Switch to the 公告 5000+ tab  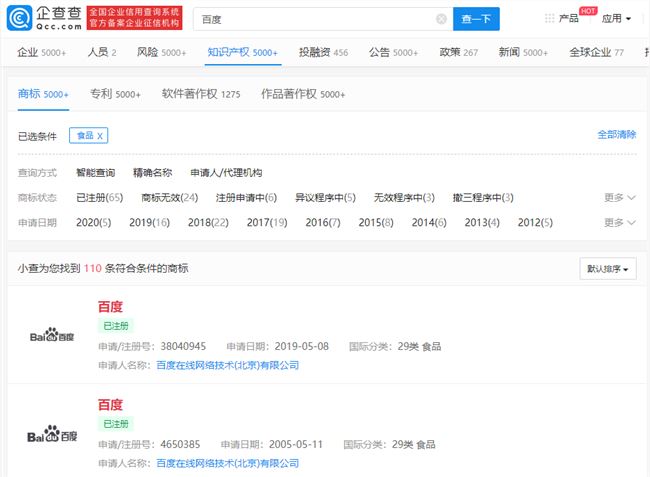(393, 52)
